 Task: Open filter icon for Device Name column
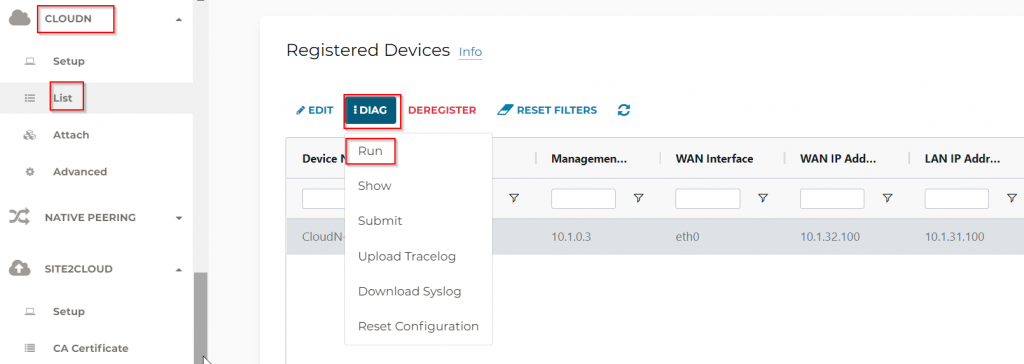pyautogui.click(x=514, y=198)
